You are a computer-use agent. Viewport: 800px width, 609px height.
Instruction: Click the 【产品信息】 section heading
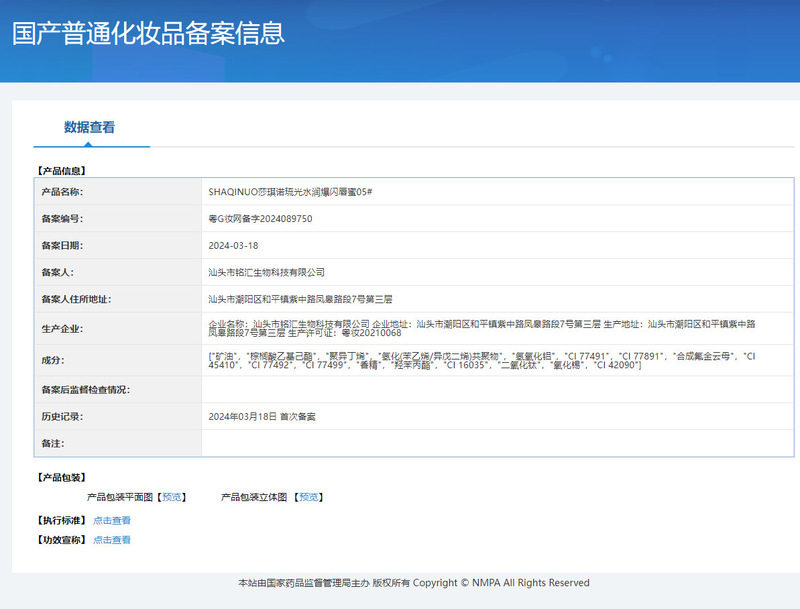tap(61, 171)
